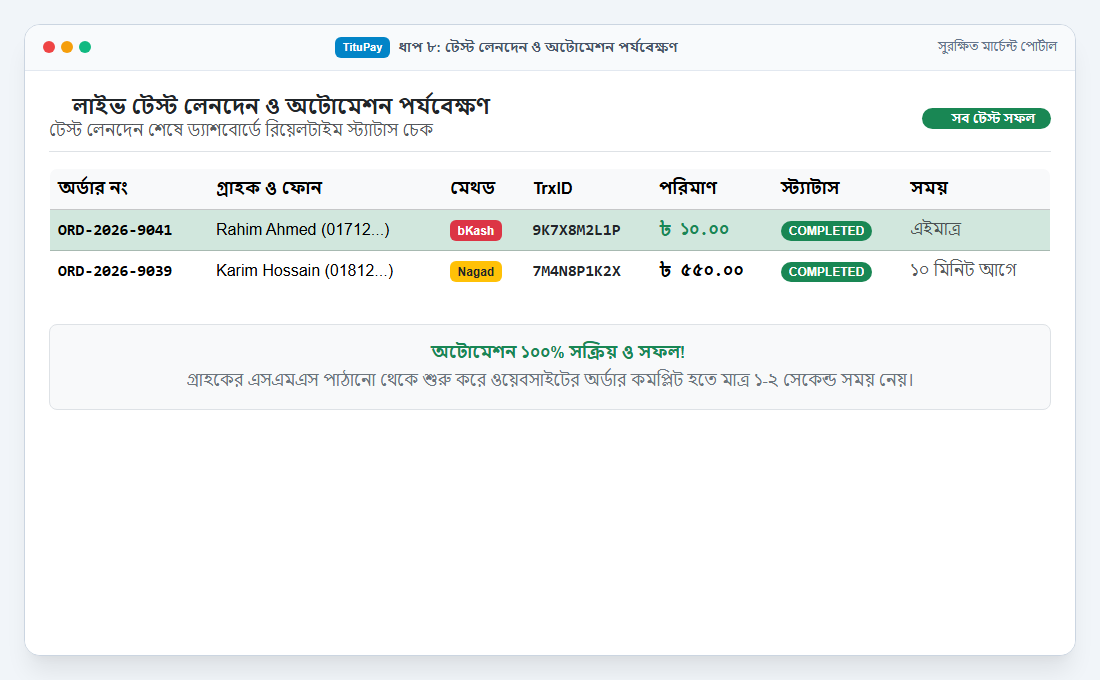Viewport: 1100px width, 680px height.
Task: Click COMPLETED badge for order ORD-2026-9039
Action: click(x=826, y=272)
